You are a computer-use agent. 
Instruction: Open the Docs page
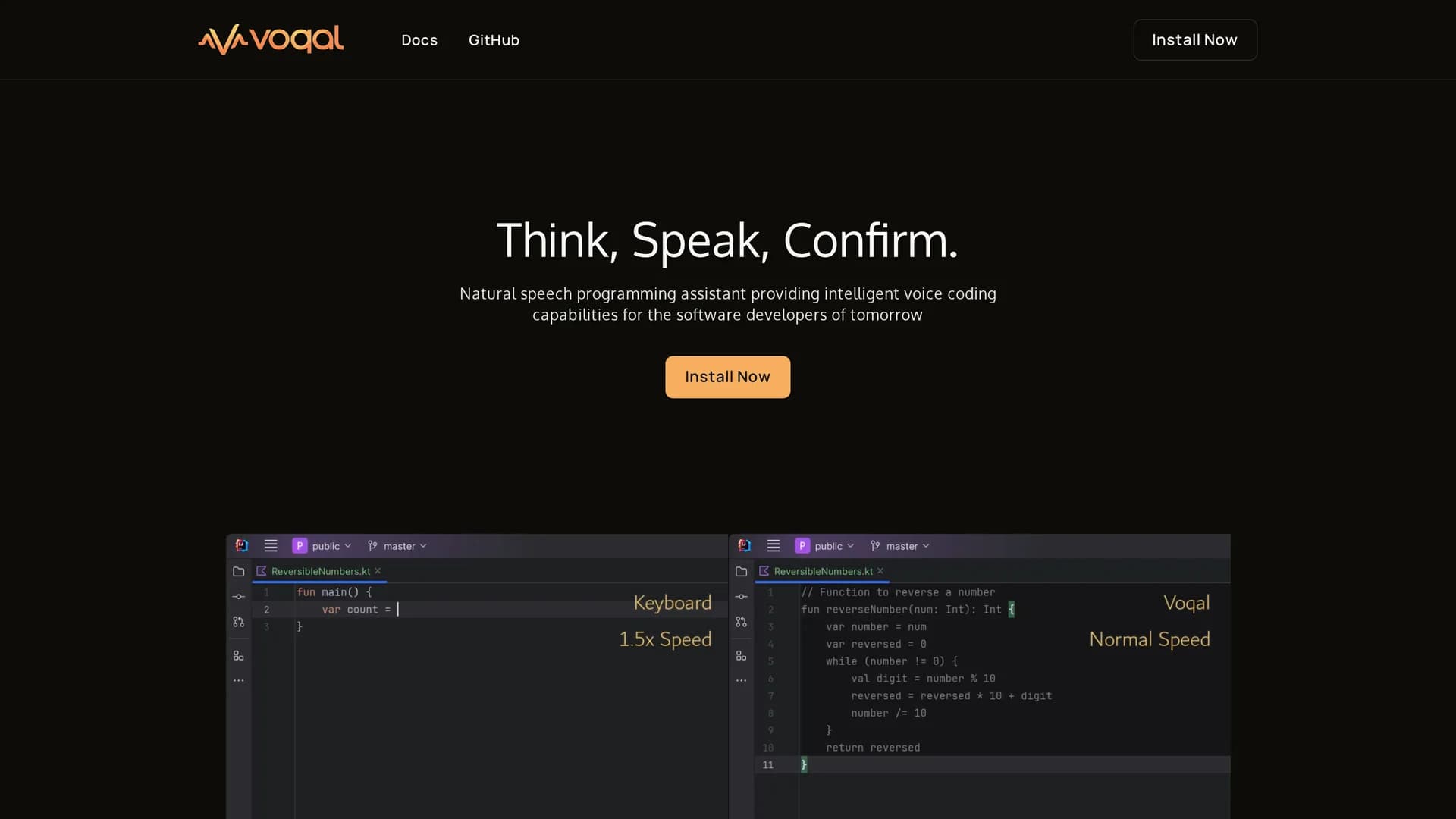click(419, 40)
